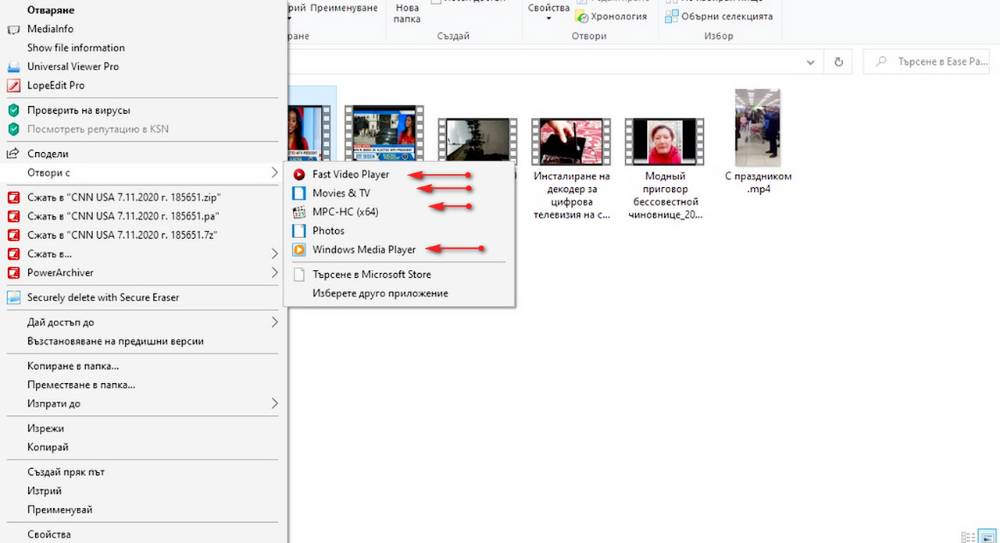1000x543 pixels.
Task: Compress to CNN USA 185651.pa
Action: tap(123, 216)
